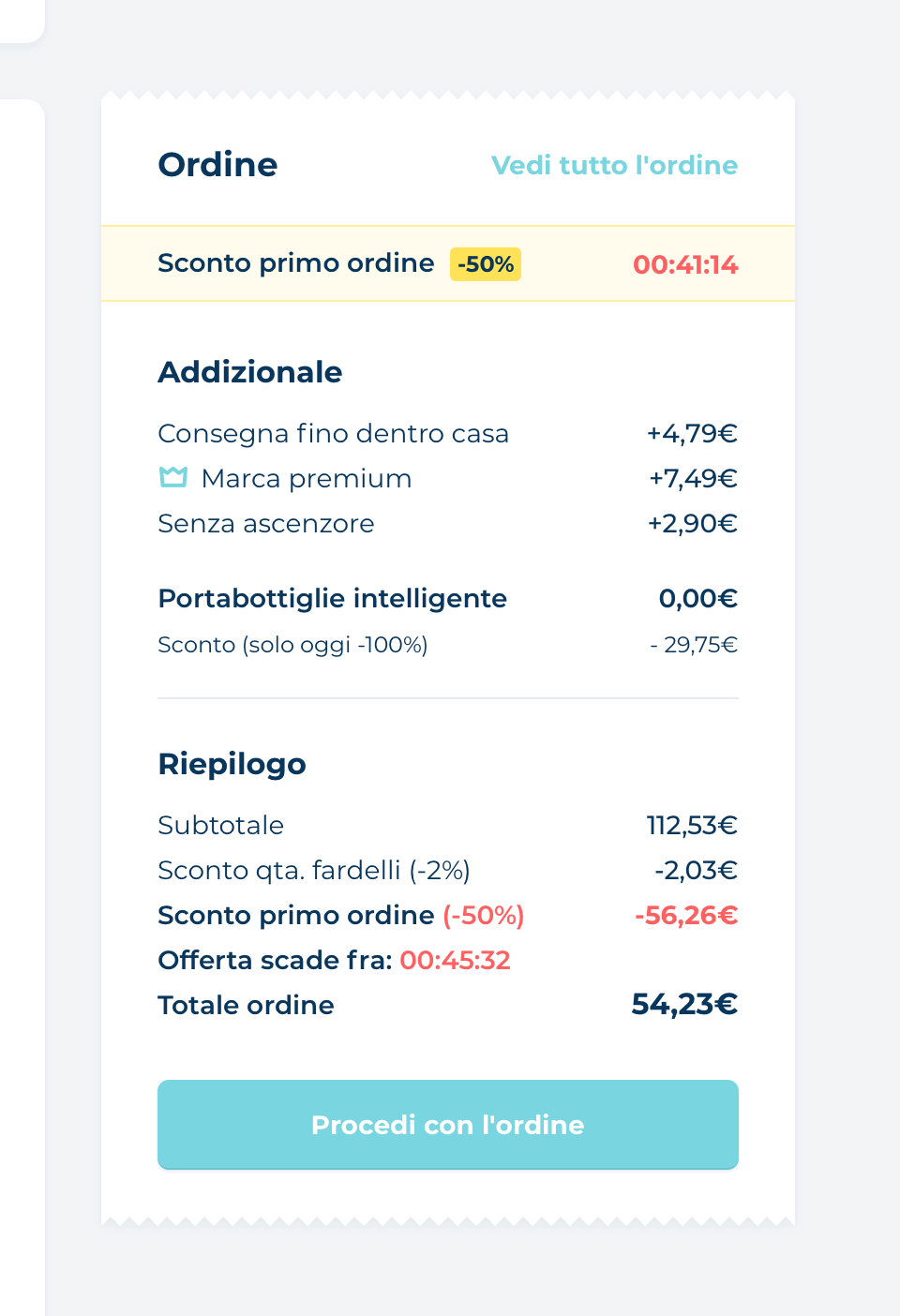Select the 'Consegna fino dentro casa' row
Image resolution: width=900 pixels, height=1316 pixels.
[x=333, y=433]
